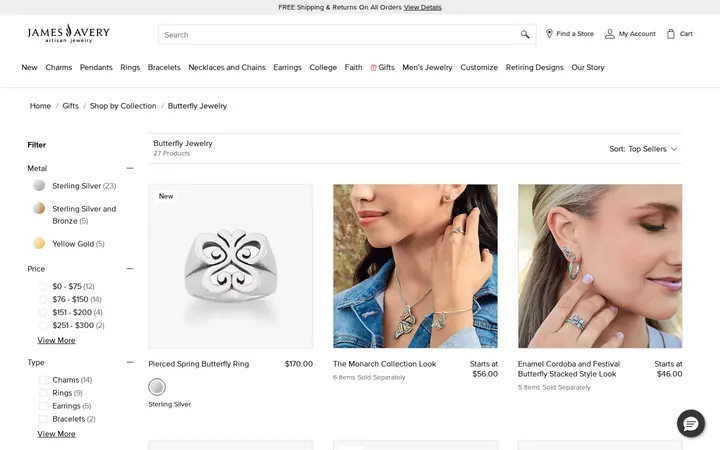Open the Our Story menu
The height and width of the screenshot is (450, 720).
click(x=588, y=67)
